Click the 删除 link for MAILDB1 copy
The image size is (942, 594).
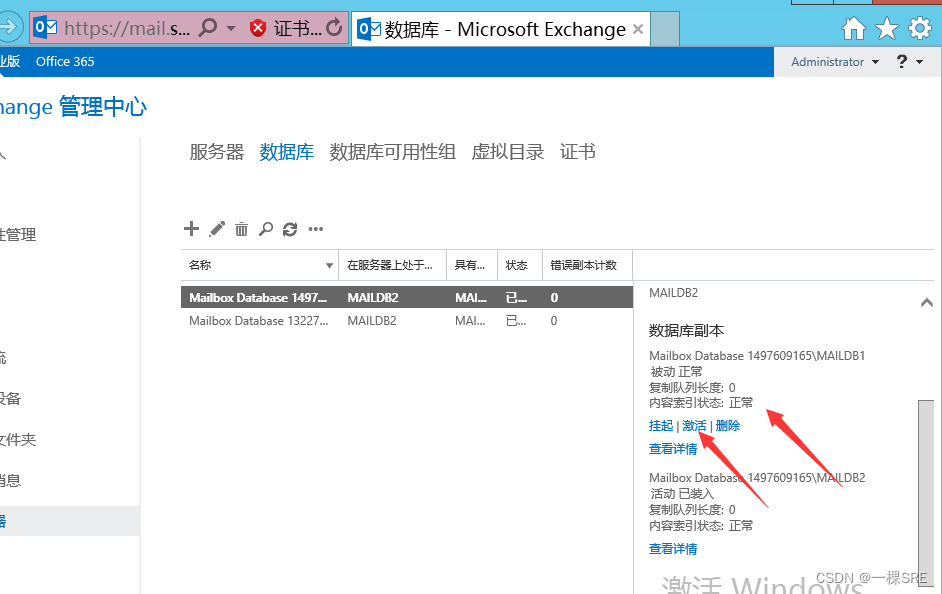coord(728,426)
